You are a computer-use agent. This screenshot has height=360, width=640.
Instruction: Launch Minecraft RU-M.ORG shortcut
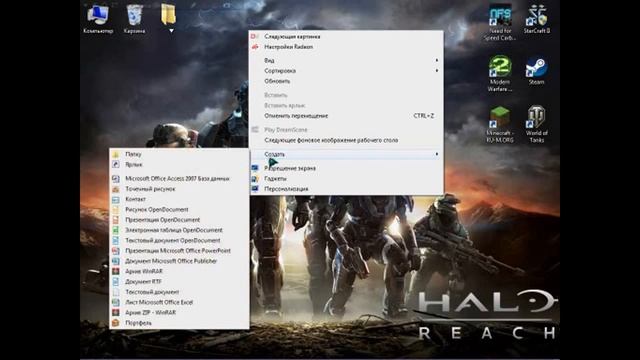click(500, 124)
